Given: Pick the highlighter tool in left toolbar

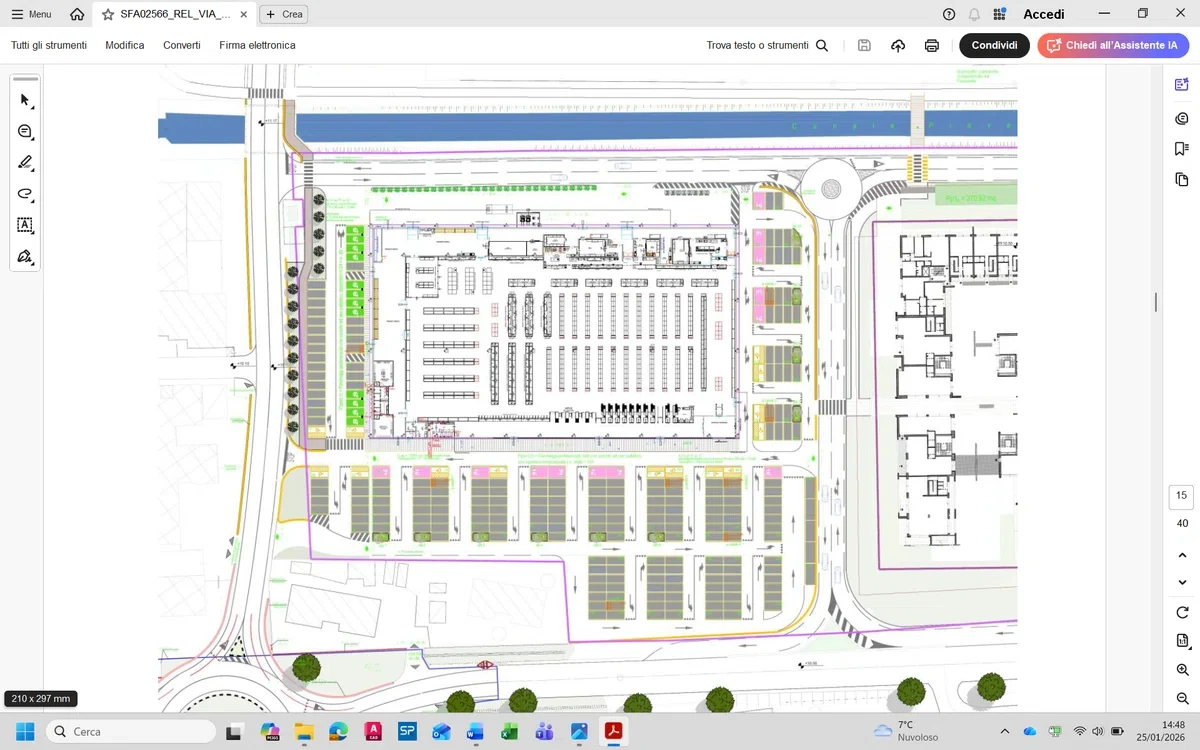Looking at the screenshot, I should pos(26,163).
